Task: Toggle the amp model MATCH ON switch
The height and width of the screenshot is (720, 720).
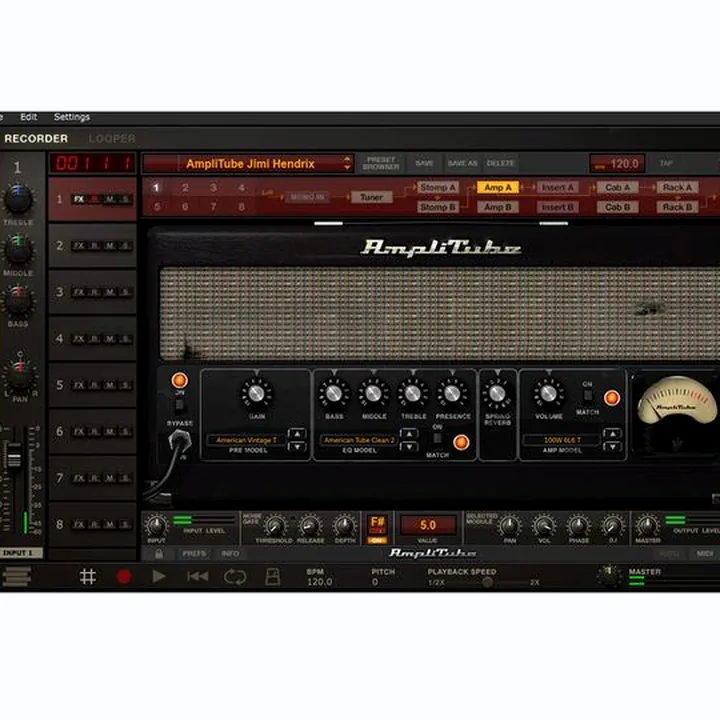Action: [587, 395]
